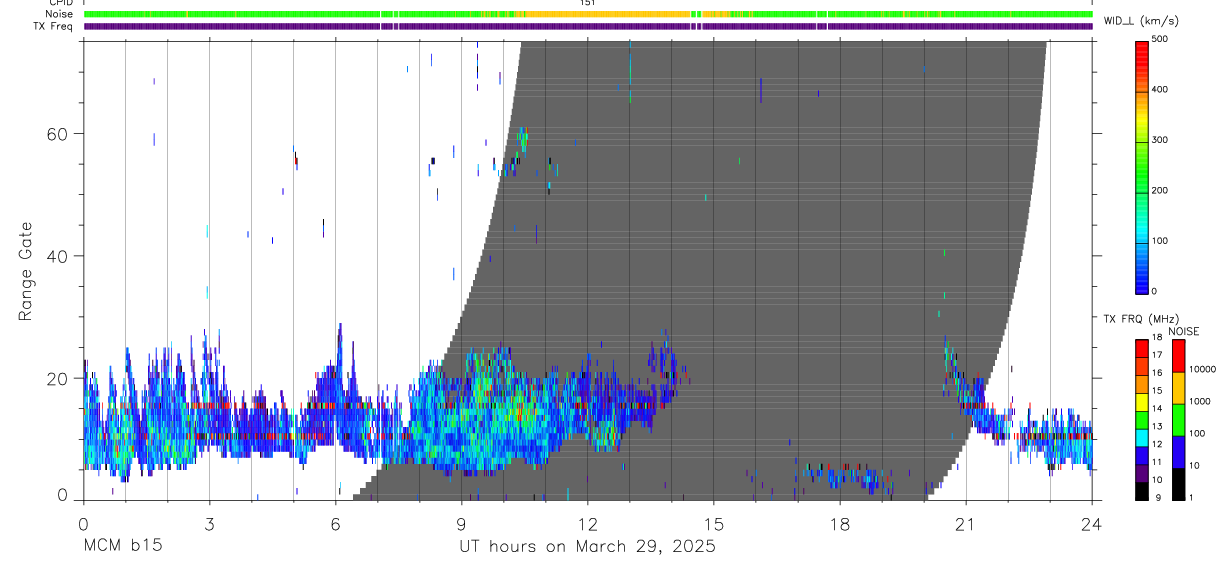1228x567 pixels.
Task: Click the 9 tick on TX FRQ legend
Action: coord(1158,497)
